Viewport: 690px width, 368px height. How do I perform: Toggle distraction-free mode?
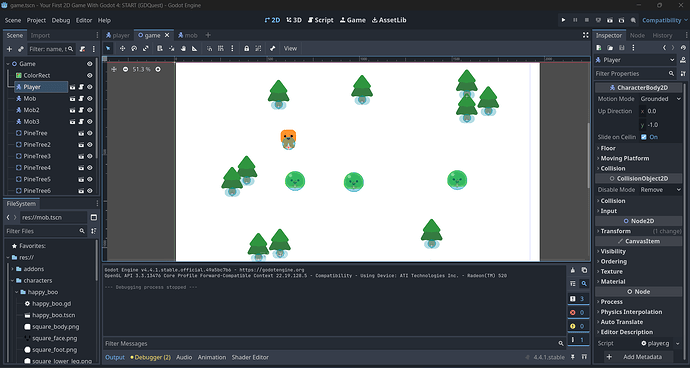click(585, 35)
